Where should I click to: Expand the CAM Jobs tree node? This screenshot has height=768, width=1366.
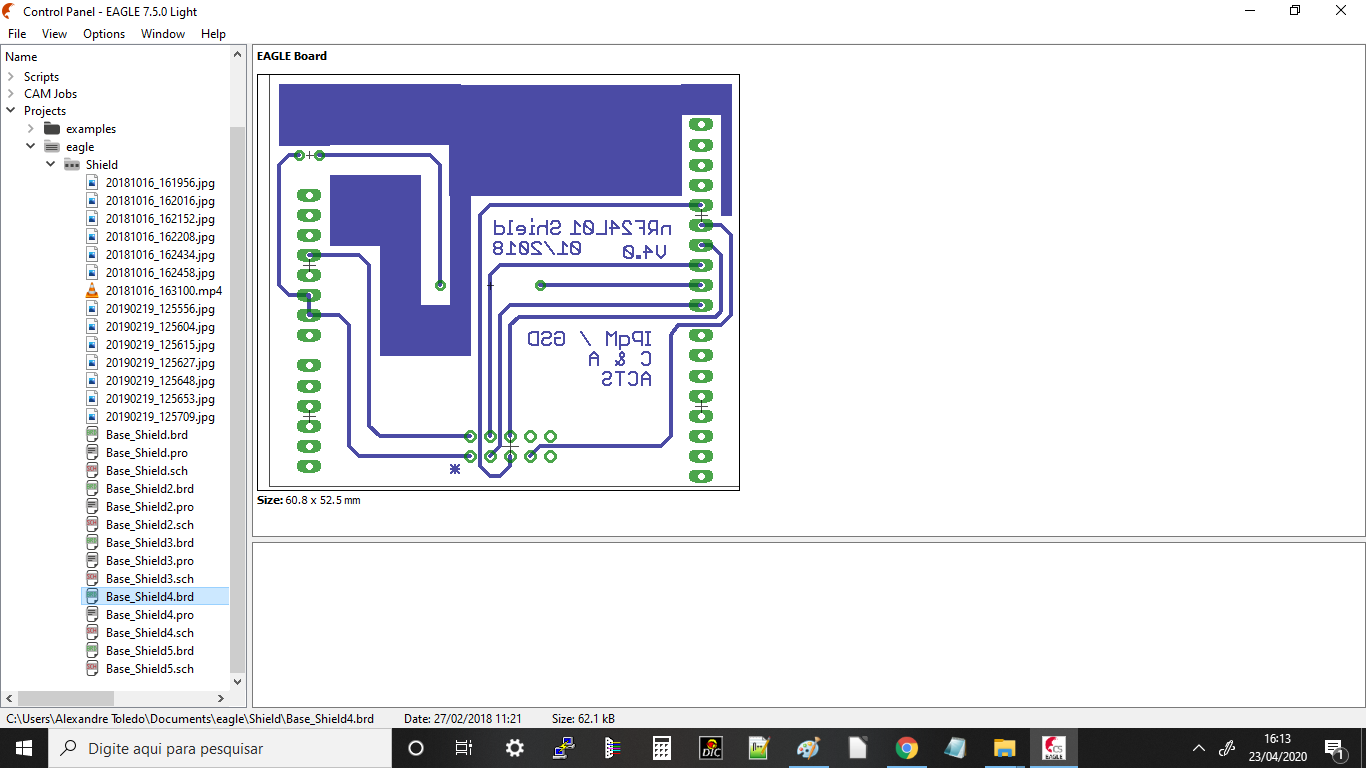(x=11, y=94)
